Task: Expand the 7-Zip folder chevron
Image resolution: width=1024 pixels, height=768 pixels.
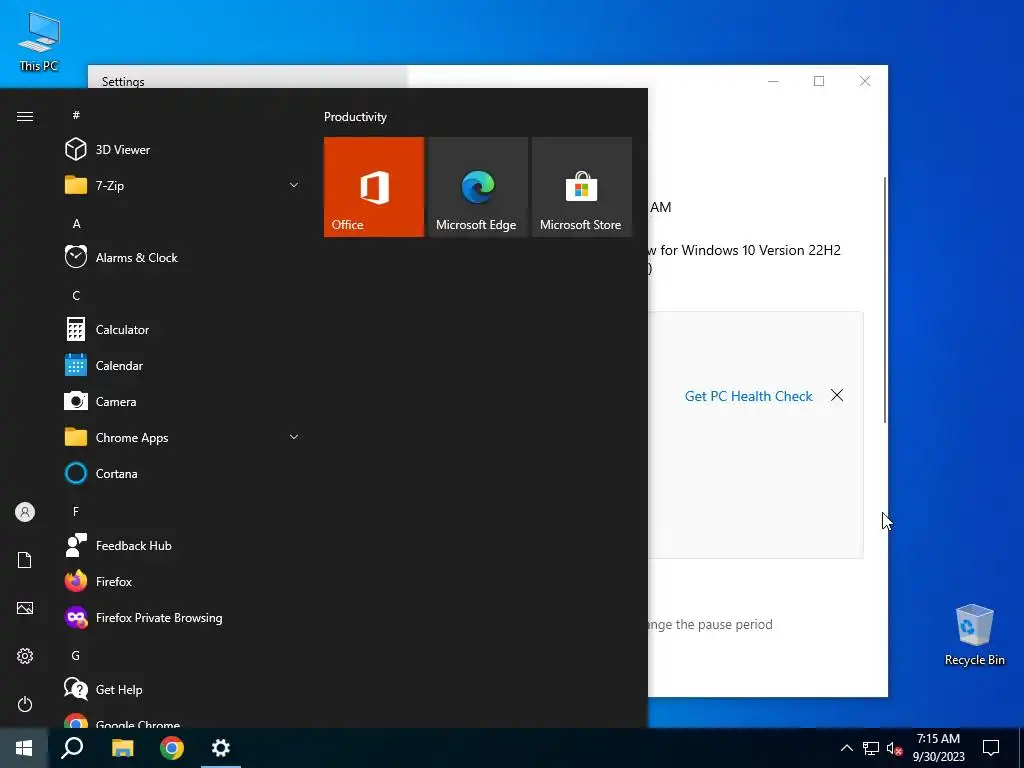Action: click(294, 185)
